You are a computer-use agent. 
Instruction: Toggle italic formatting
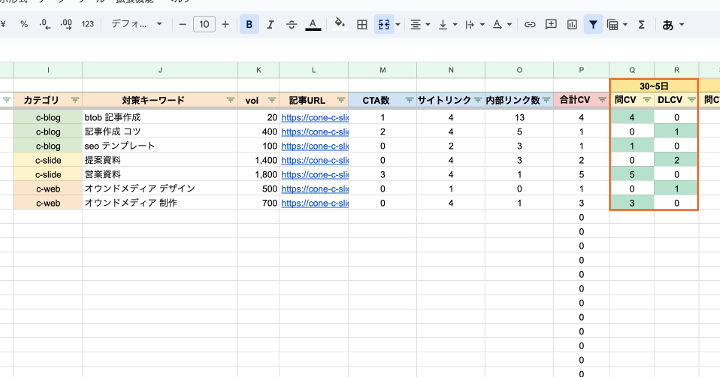(x=270, y=24)
